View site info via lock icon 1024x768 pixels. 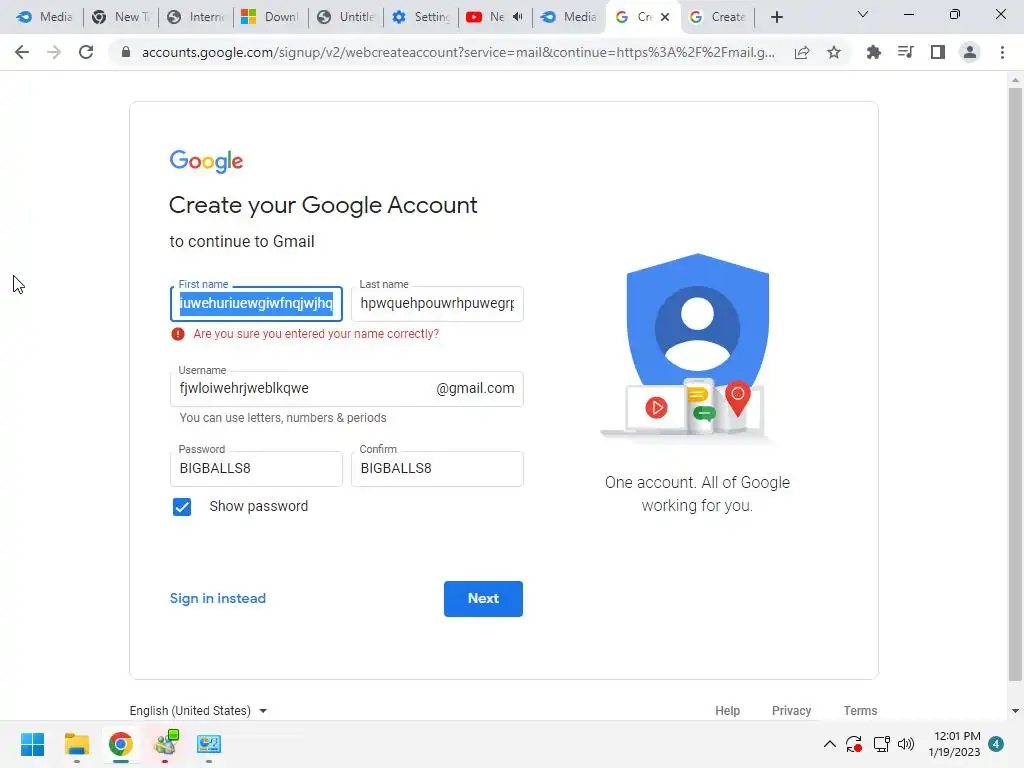126,52
